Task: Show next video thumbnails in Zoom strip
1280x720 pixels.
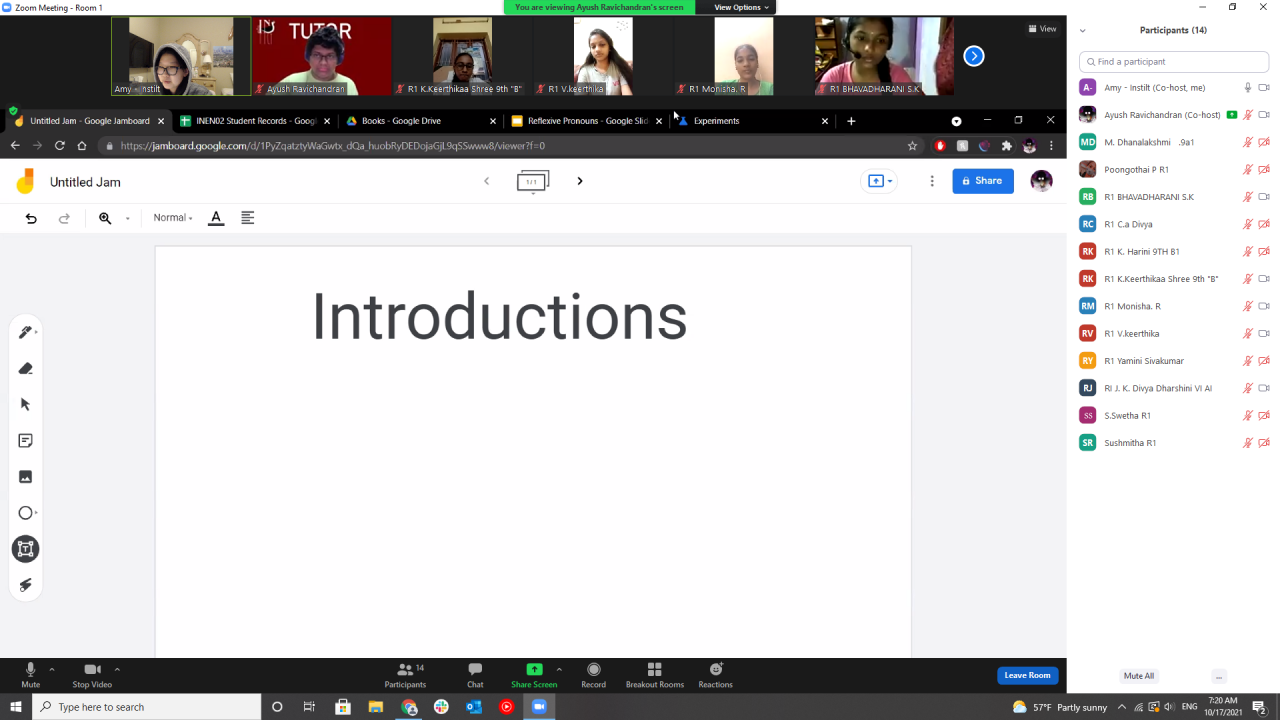Action: 974,56
